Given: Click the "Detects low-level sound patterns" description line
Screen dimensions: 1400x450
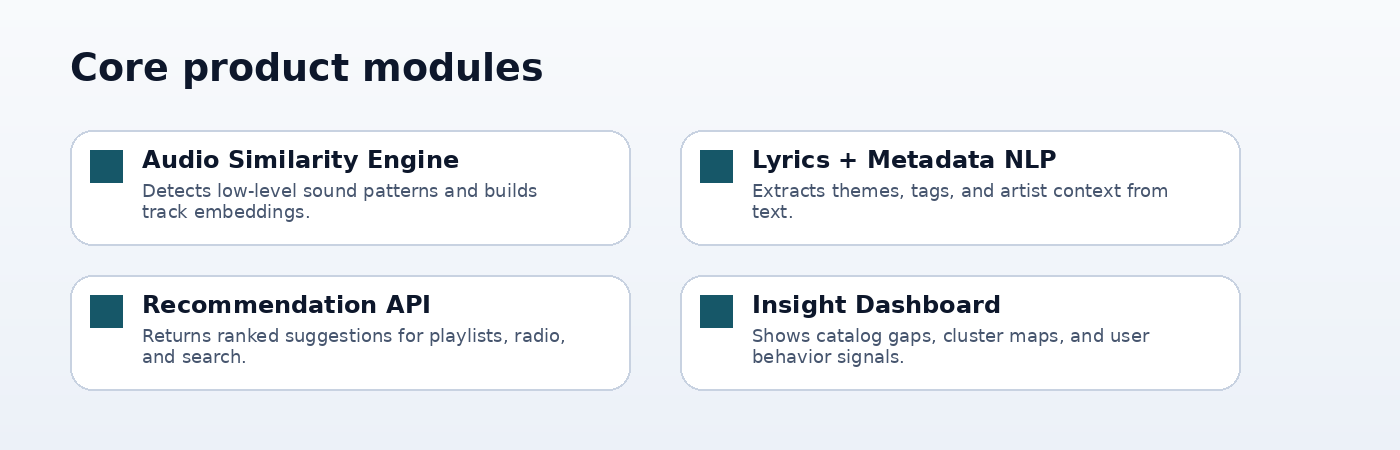Looking at the screenshot, I should pos(339,191).
